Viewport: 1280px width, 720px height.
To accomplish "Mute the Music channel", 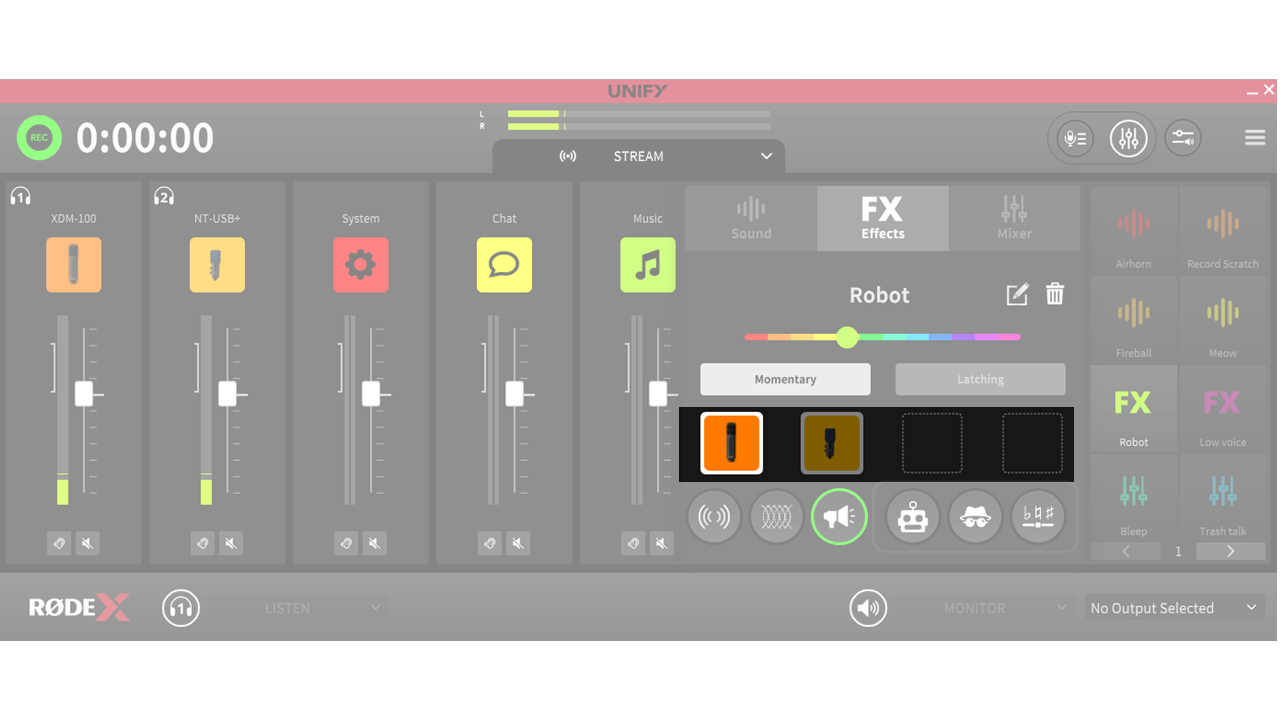I will (x=662, y=543).
